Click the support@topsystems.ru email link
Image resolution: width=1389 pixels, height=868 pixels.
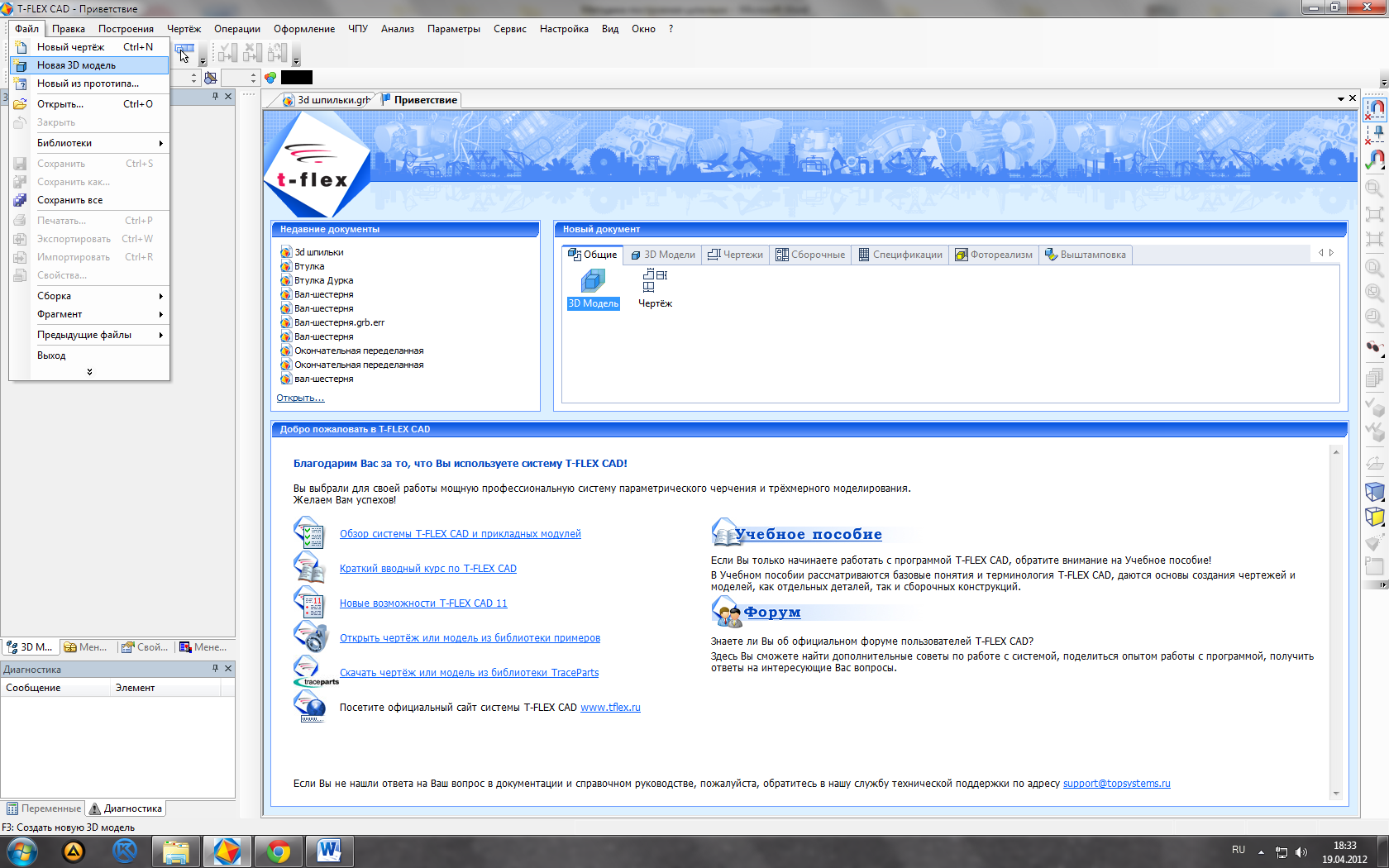pos(1116,784)
